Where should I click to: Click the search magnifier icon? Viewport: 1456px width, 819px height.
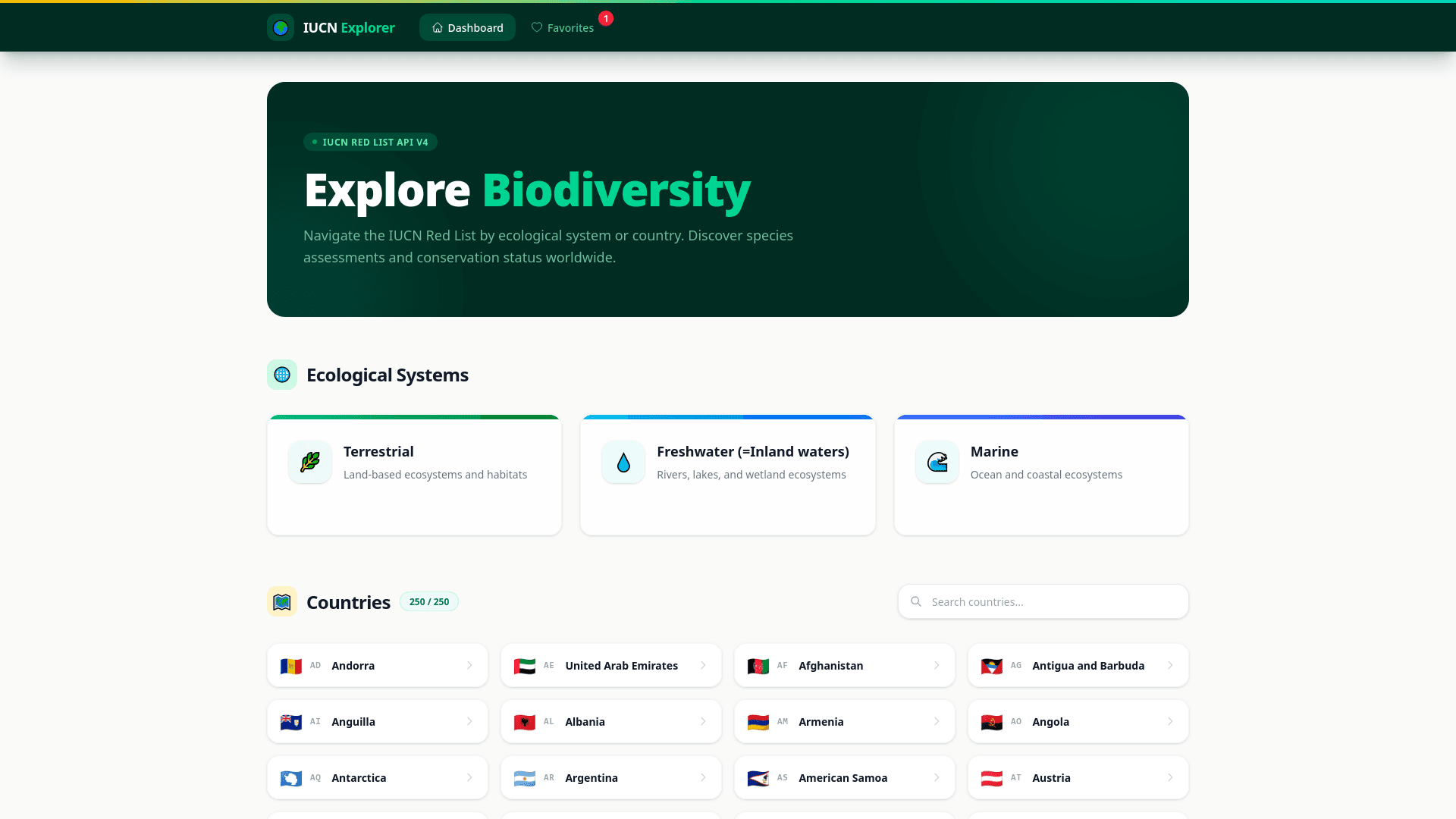click(916, 601)
